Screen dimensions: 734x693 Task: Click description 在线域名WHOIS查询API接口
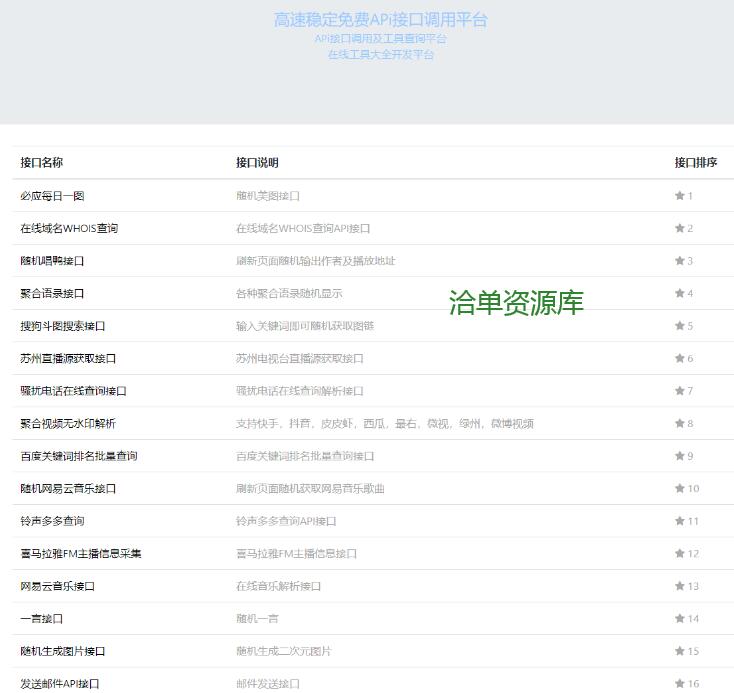point(303,229)
